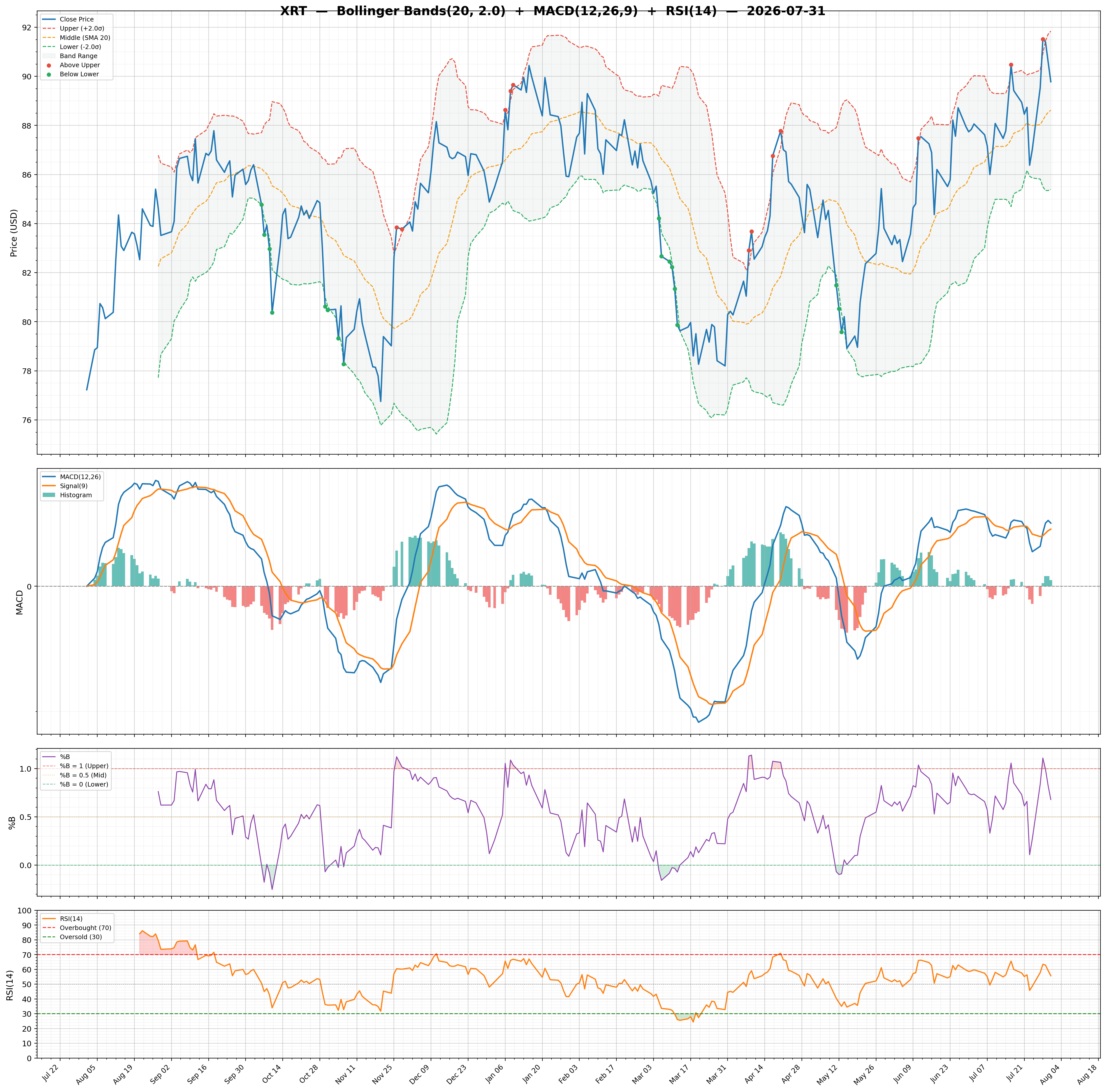This screenshot has width=1106, height=1092.
Task: Click the chart title starting with XRT
Action: [x=552, y=11]
